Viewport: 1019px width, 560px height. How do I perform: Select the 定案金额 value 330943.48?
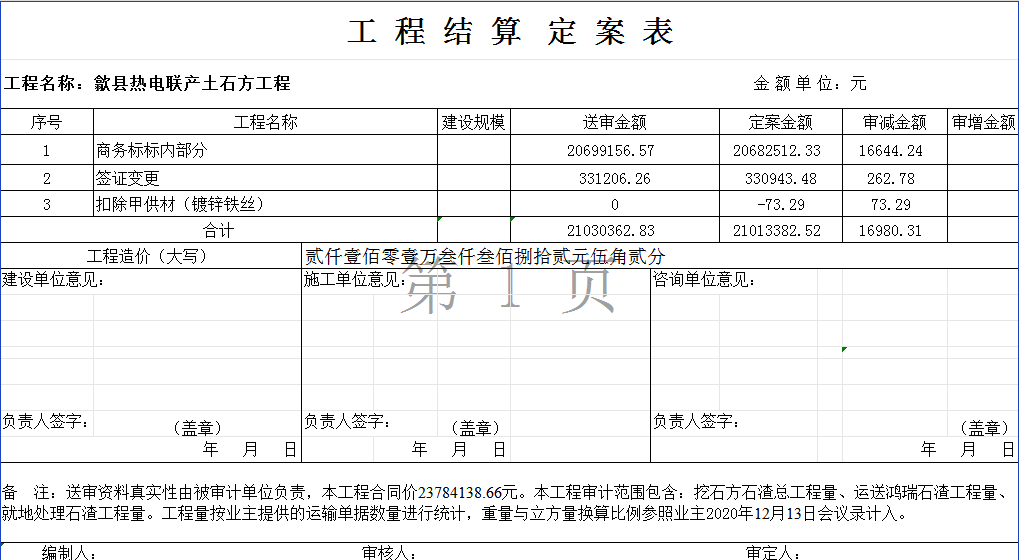coord(782,179)
